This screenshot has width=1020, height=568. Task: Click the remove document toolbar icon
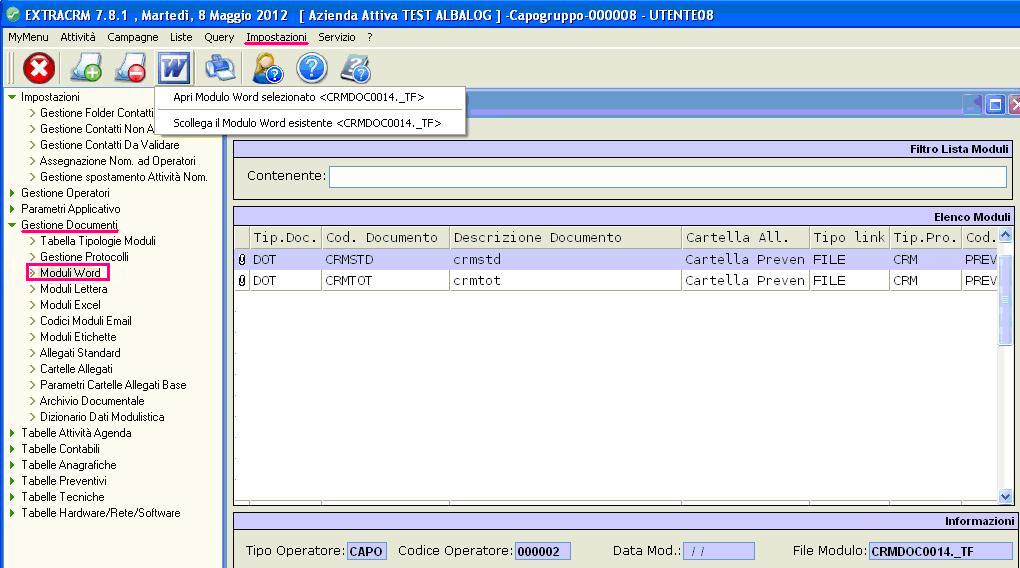coord(130,68)
